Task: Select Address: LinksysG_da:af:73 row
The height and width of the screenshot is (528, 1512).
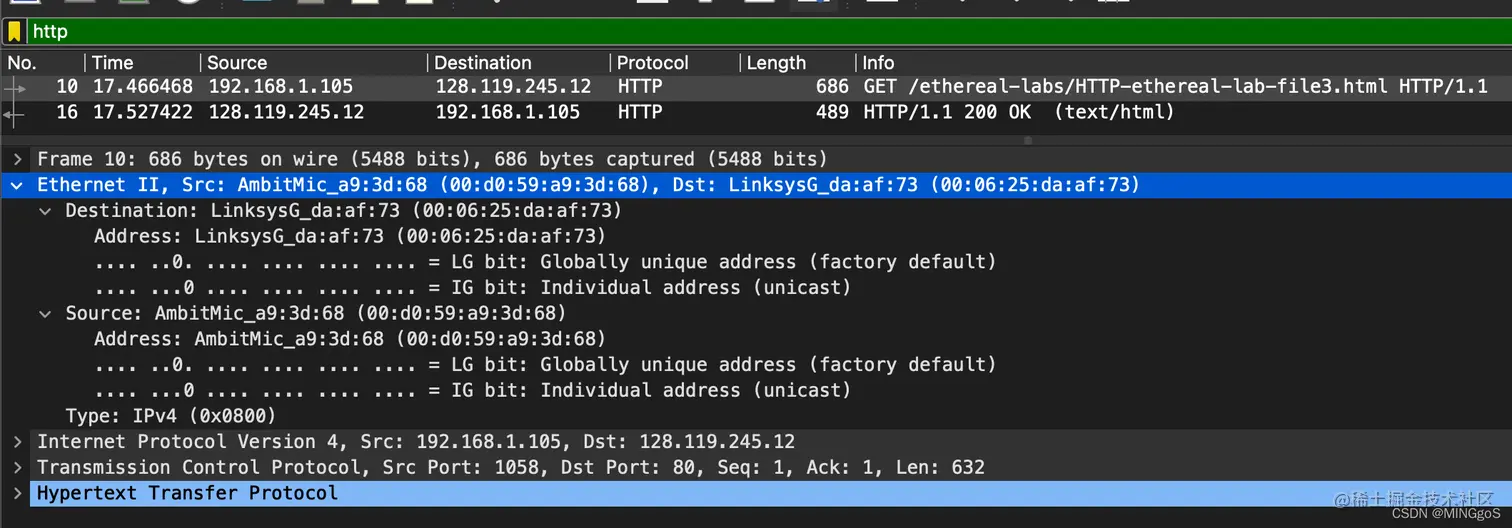Action: [350, 236]
